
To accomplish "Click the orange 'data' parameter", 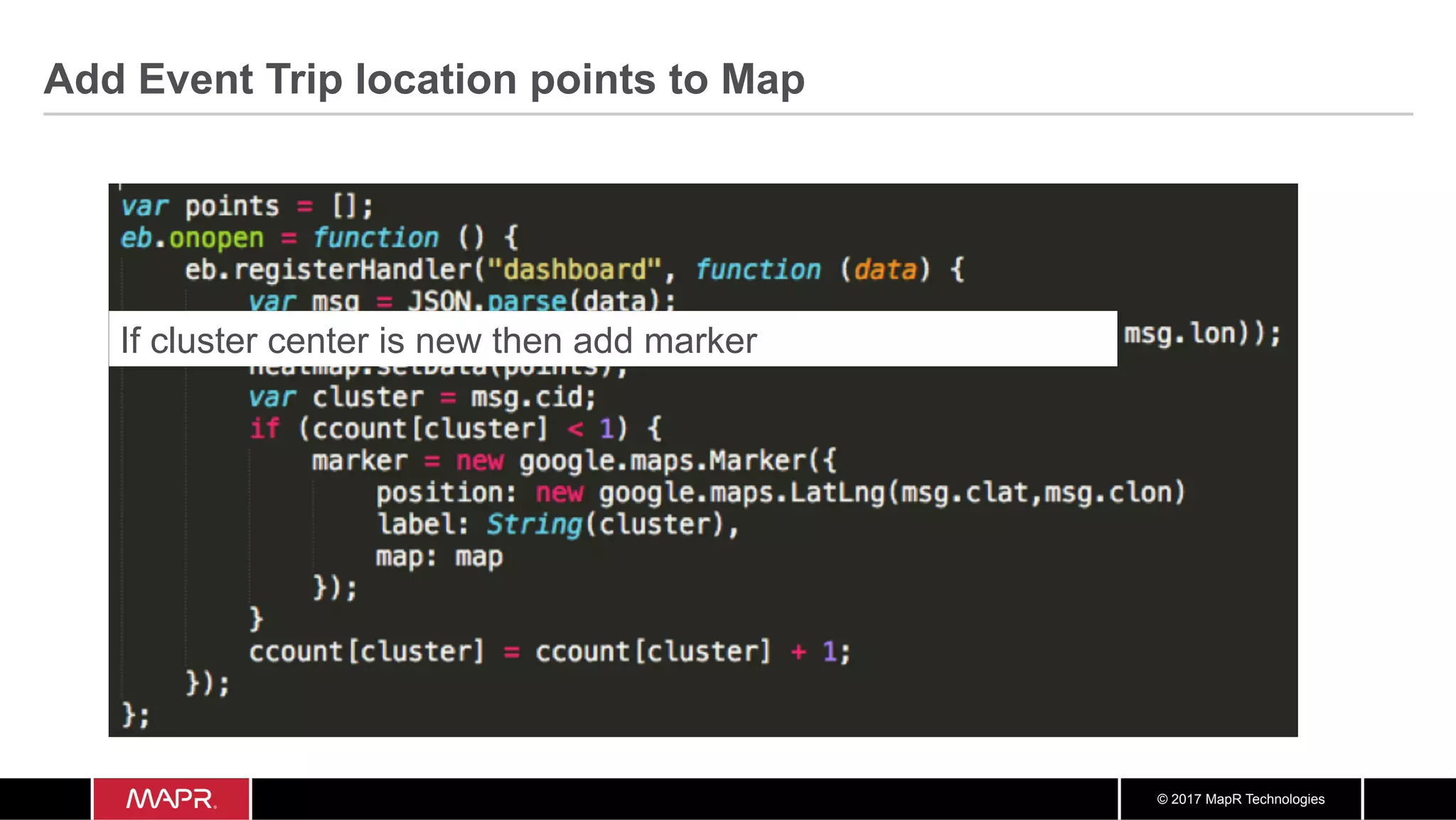I will (x=884, y=270).
